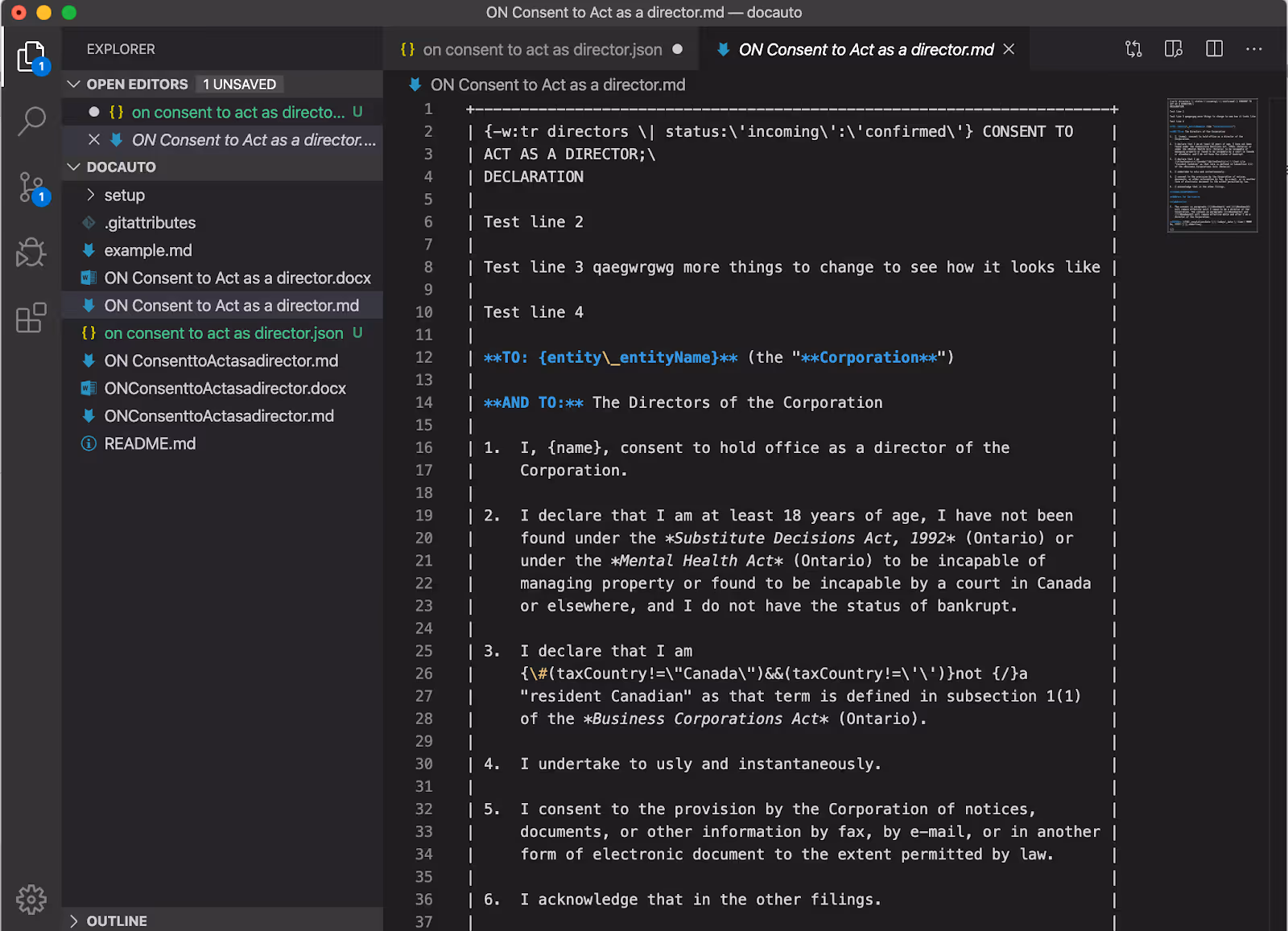Click the minimap code overview
This screenshot has width=1288, height=931.
coord(1212,165)
